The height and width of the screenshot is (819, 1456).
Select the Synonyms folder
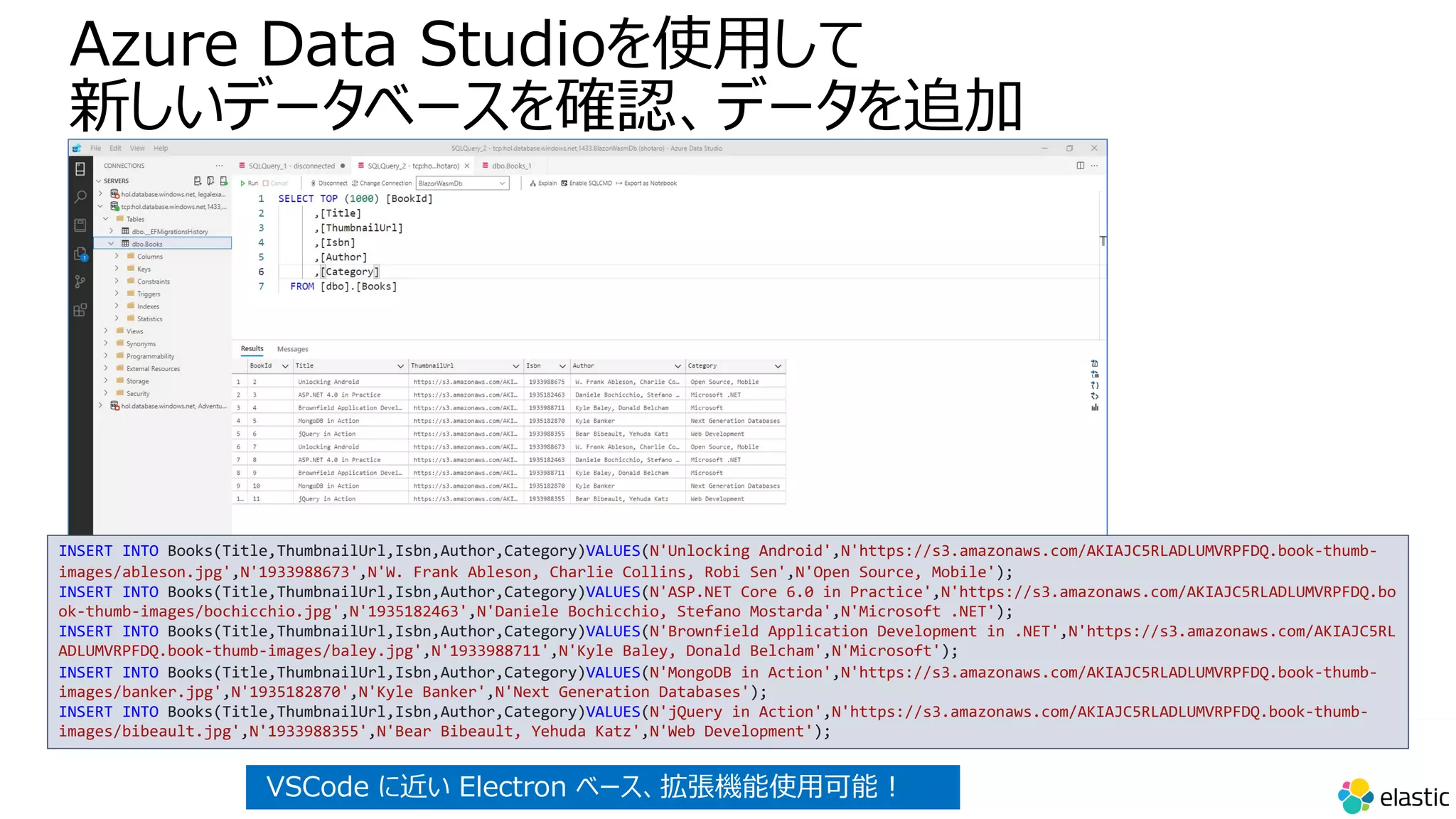[x=141, y=343]
